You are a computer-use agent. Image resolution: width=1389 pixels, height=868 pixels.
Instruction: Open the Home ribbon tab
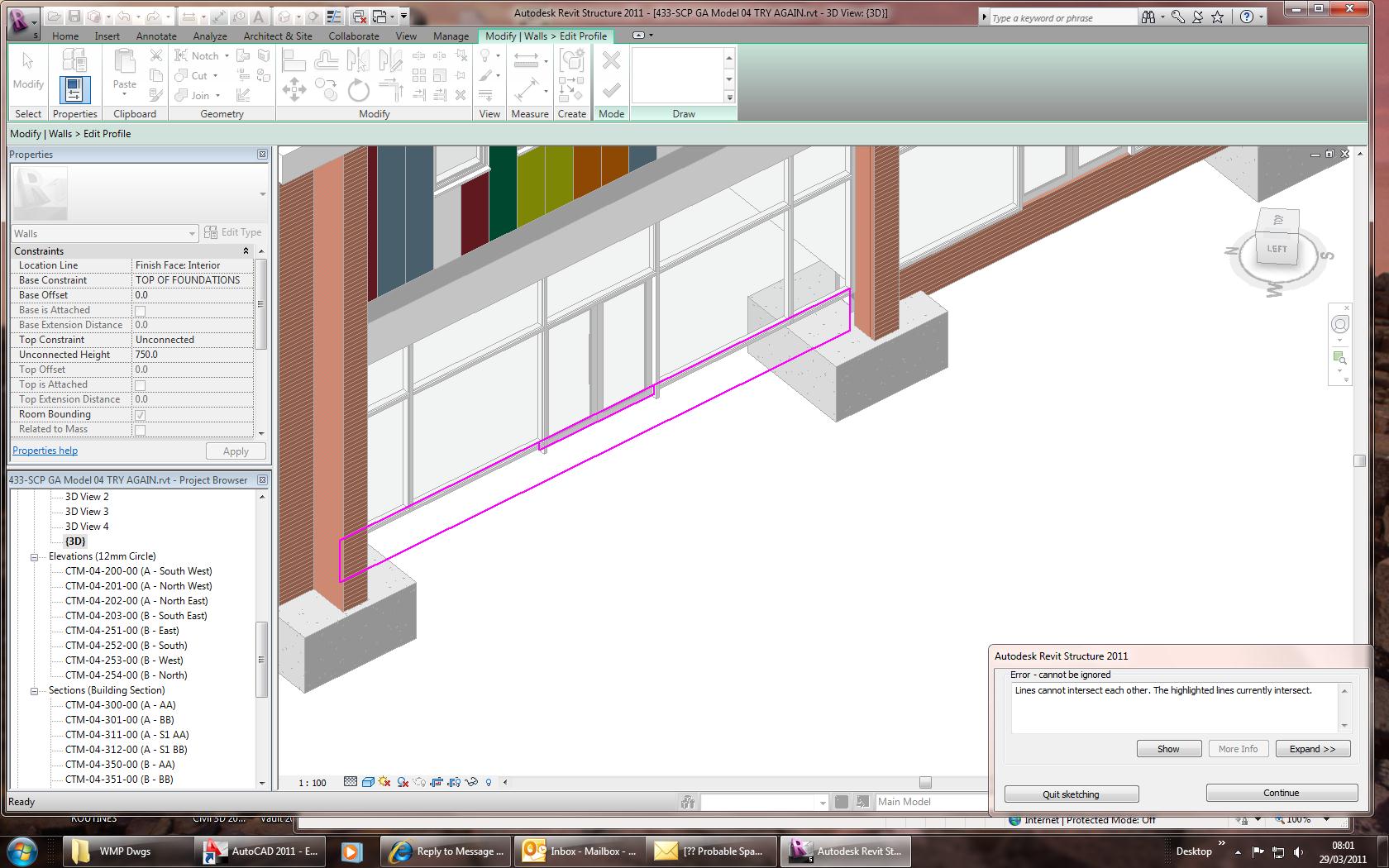tap(65, 36)
